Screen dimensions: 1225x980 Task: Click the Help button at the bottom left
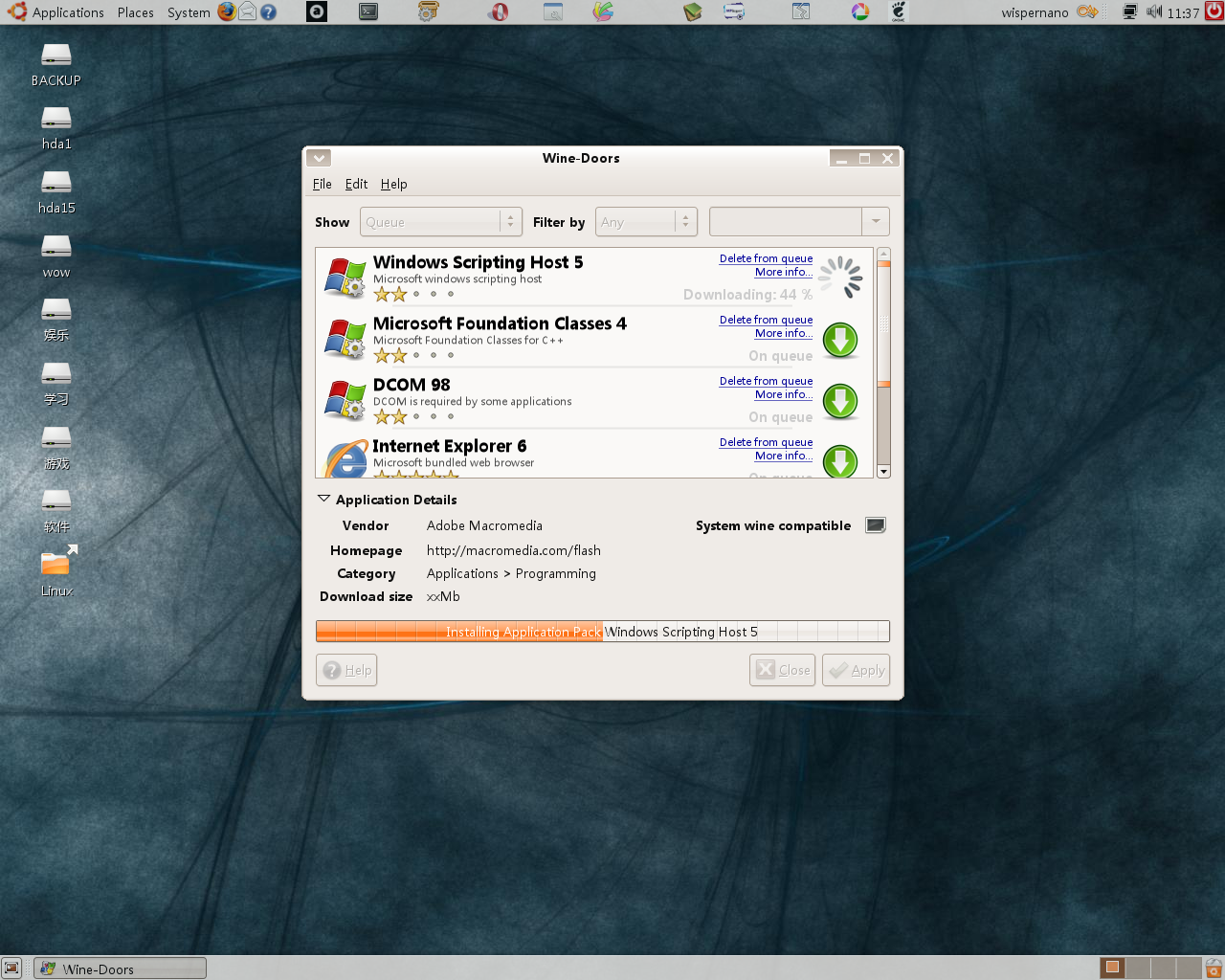click(x=346, y=670)
